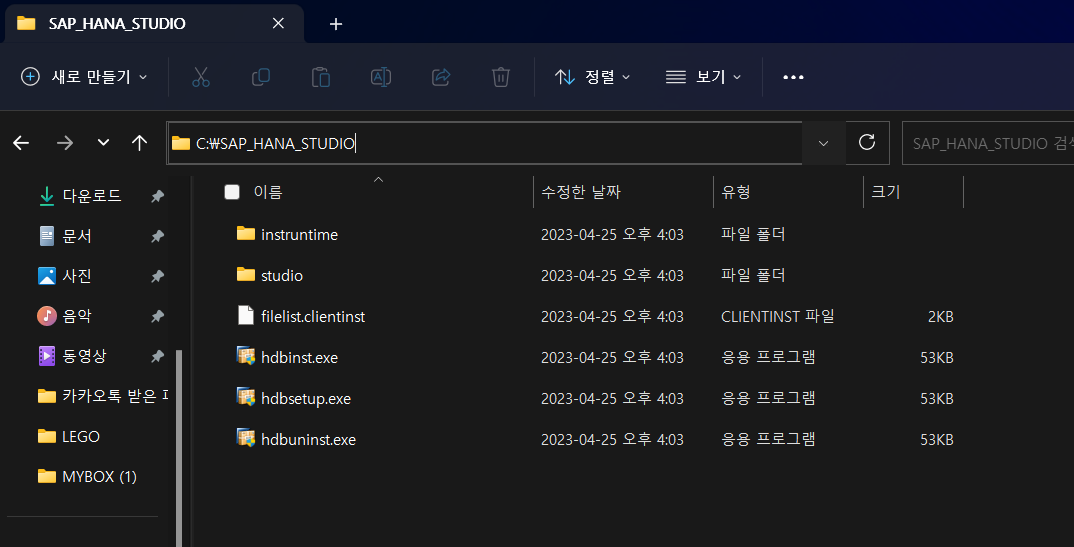Unpin 음악 using its pin icon

click(x=158, y=316)
